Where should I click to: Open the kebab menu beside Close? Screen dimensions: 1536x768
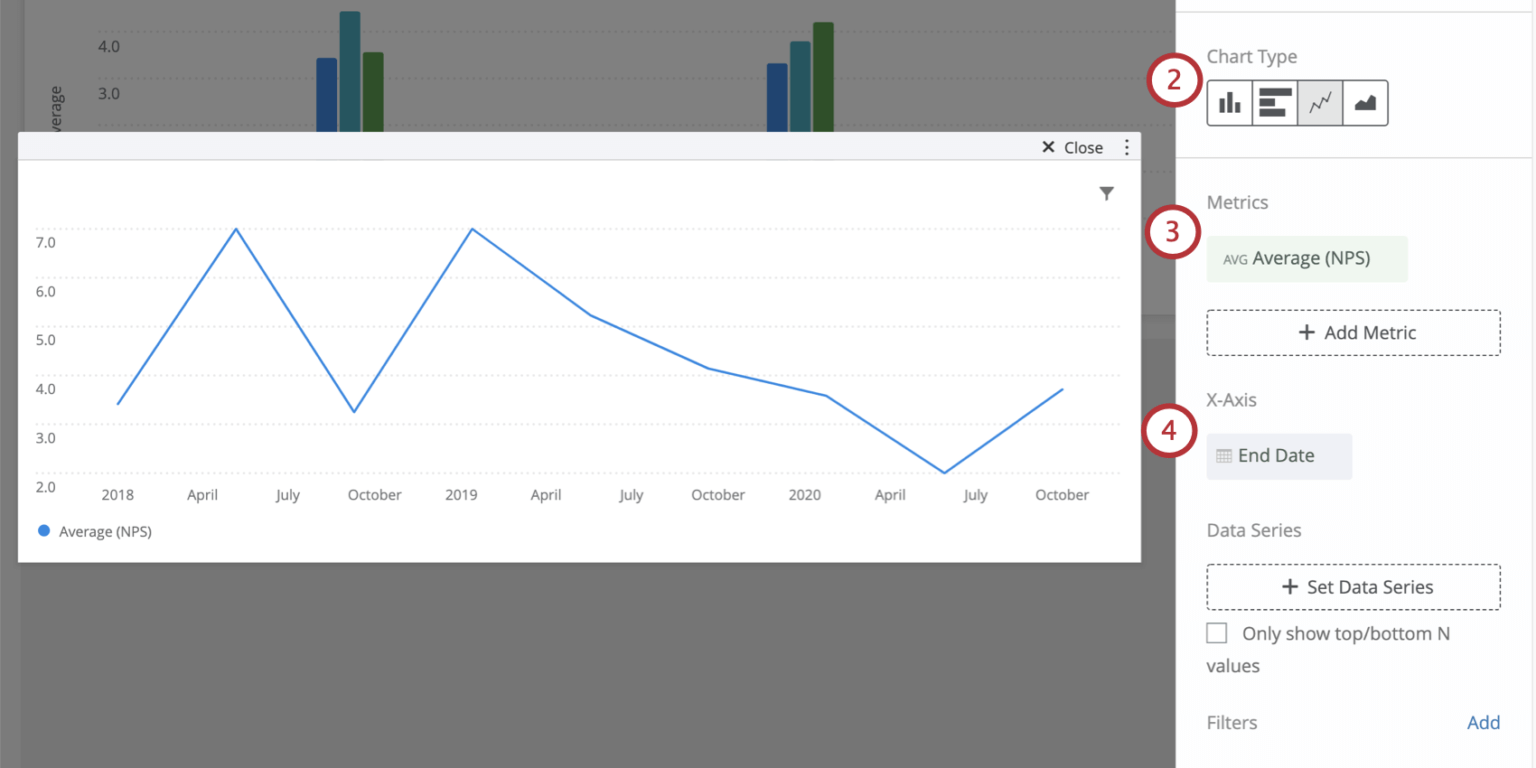1127,146
